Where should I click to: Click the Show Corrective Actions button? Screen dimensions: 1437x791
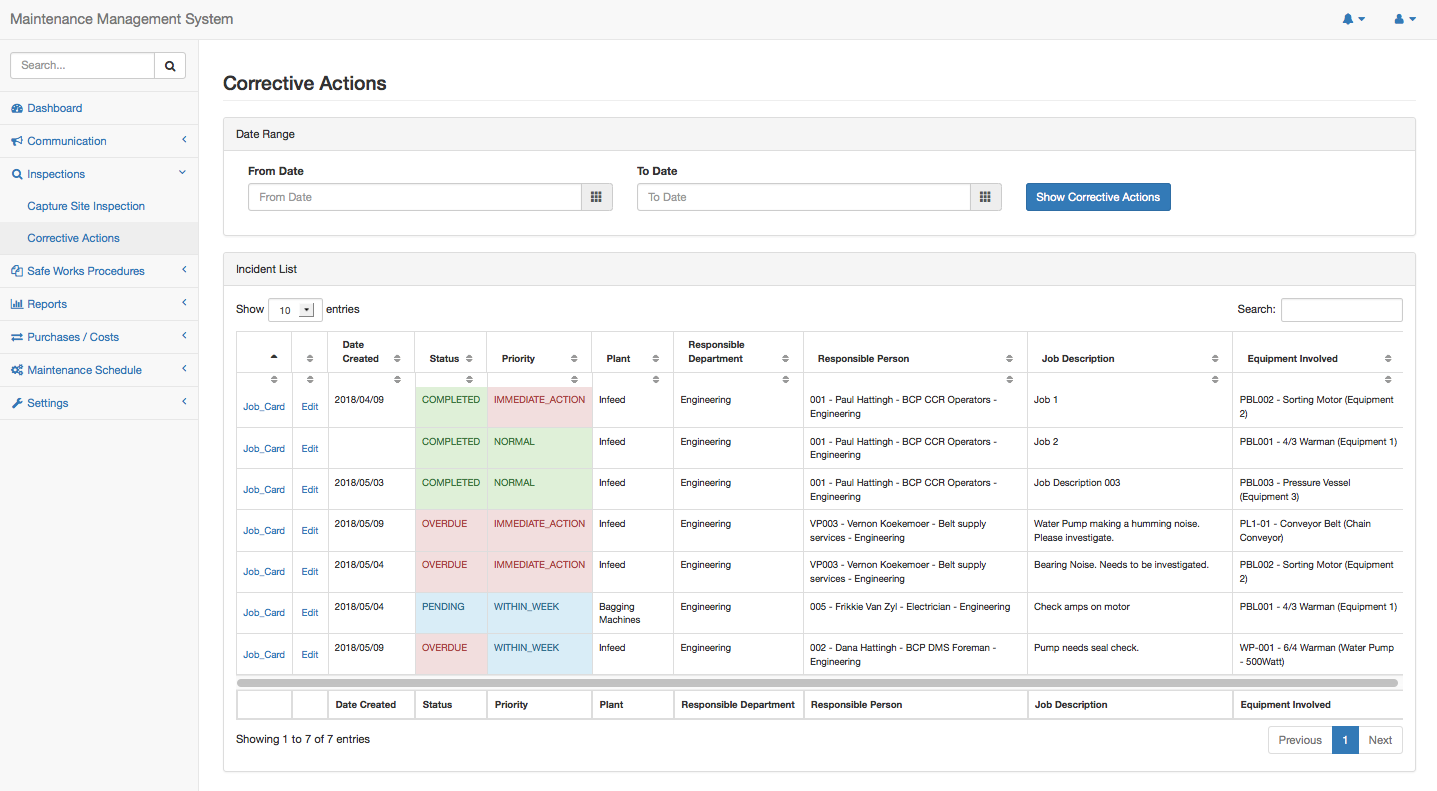[1097, 197]
